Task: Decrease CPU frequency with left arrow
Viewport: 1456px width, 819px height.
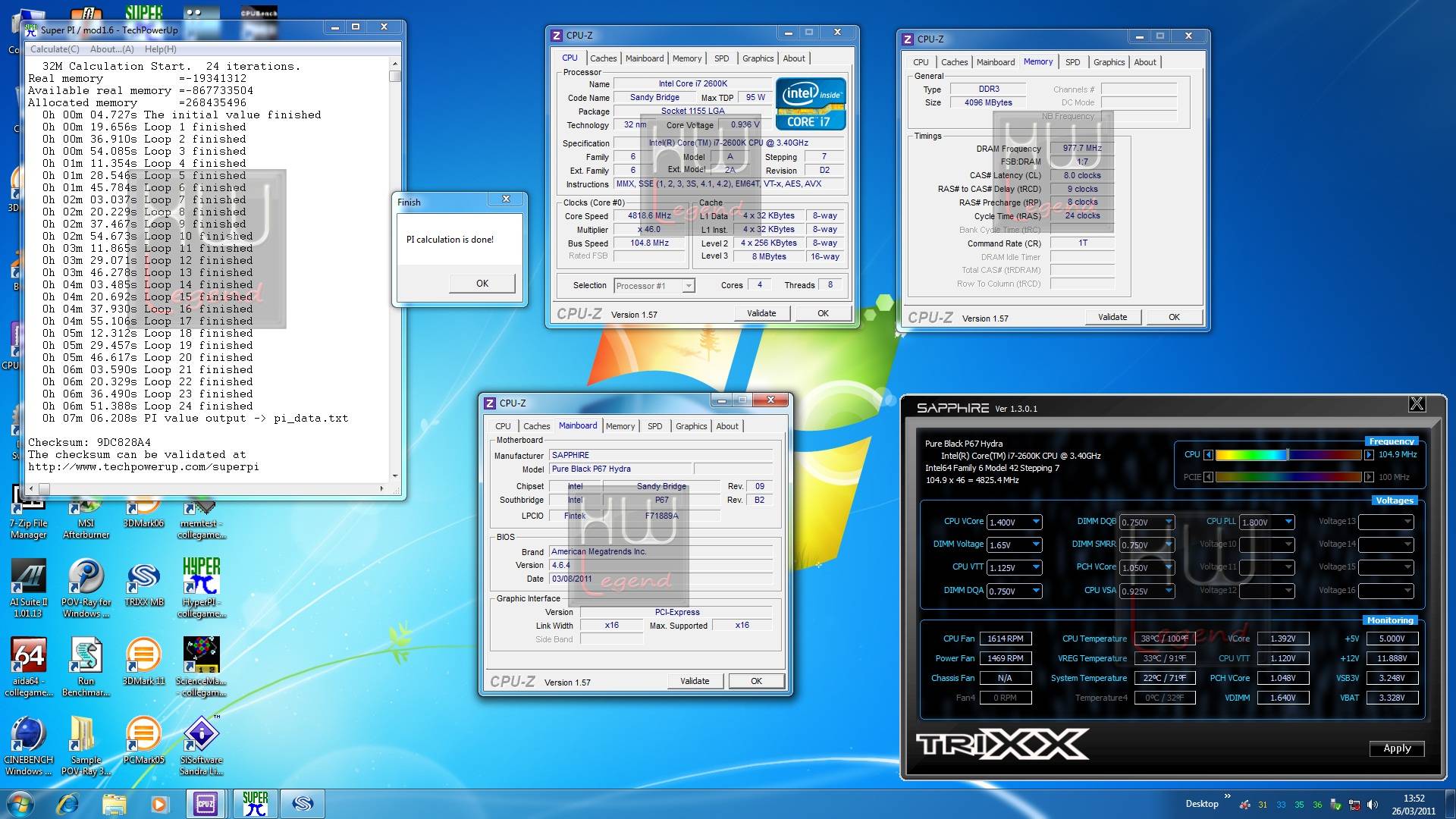Action: (1209, 455)
